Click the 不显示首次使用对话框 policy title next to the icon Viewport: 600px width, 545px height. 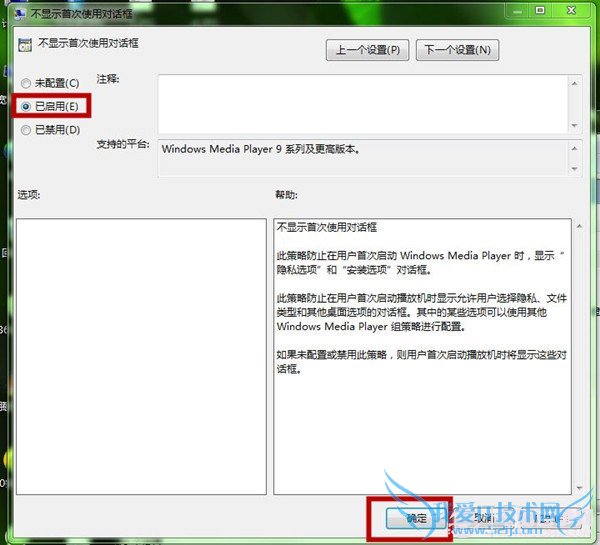88,43
